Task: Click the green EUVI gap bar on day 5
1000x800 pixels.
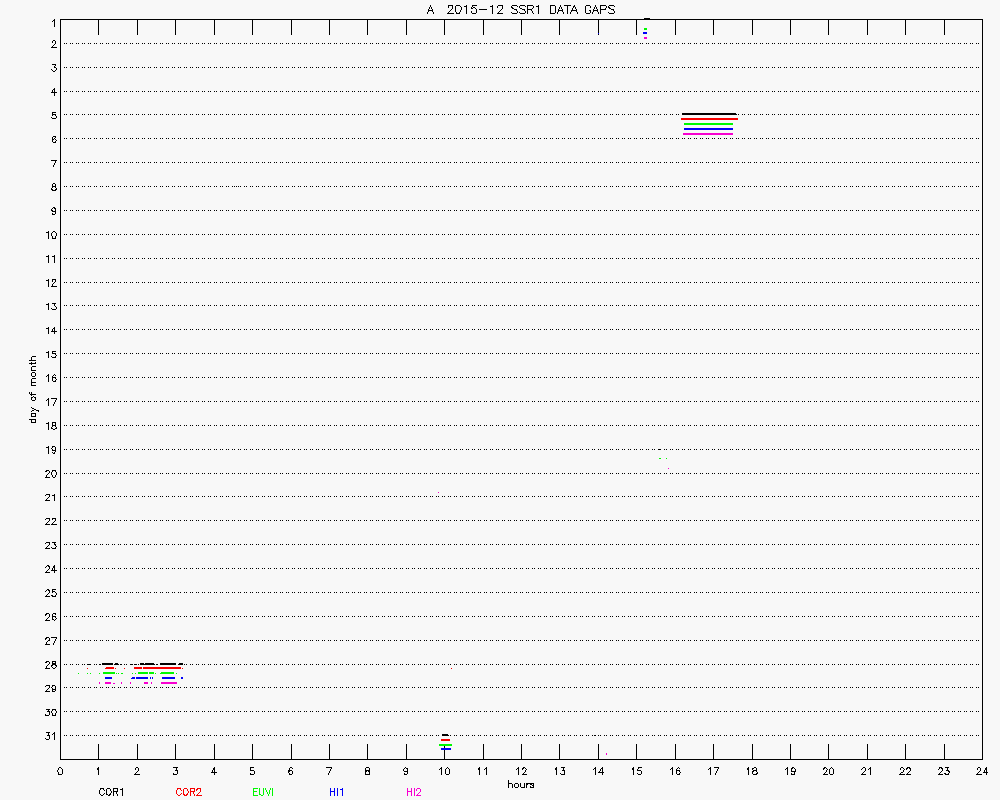Action: 708,125
